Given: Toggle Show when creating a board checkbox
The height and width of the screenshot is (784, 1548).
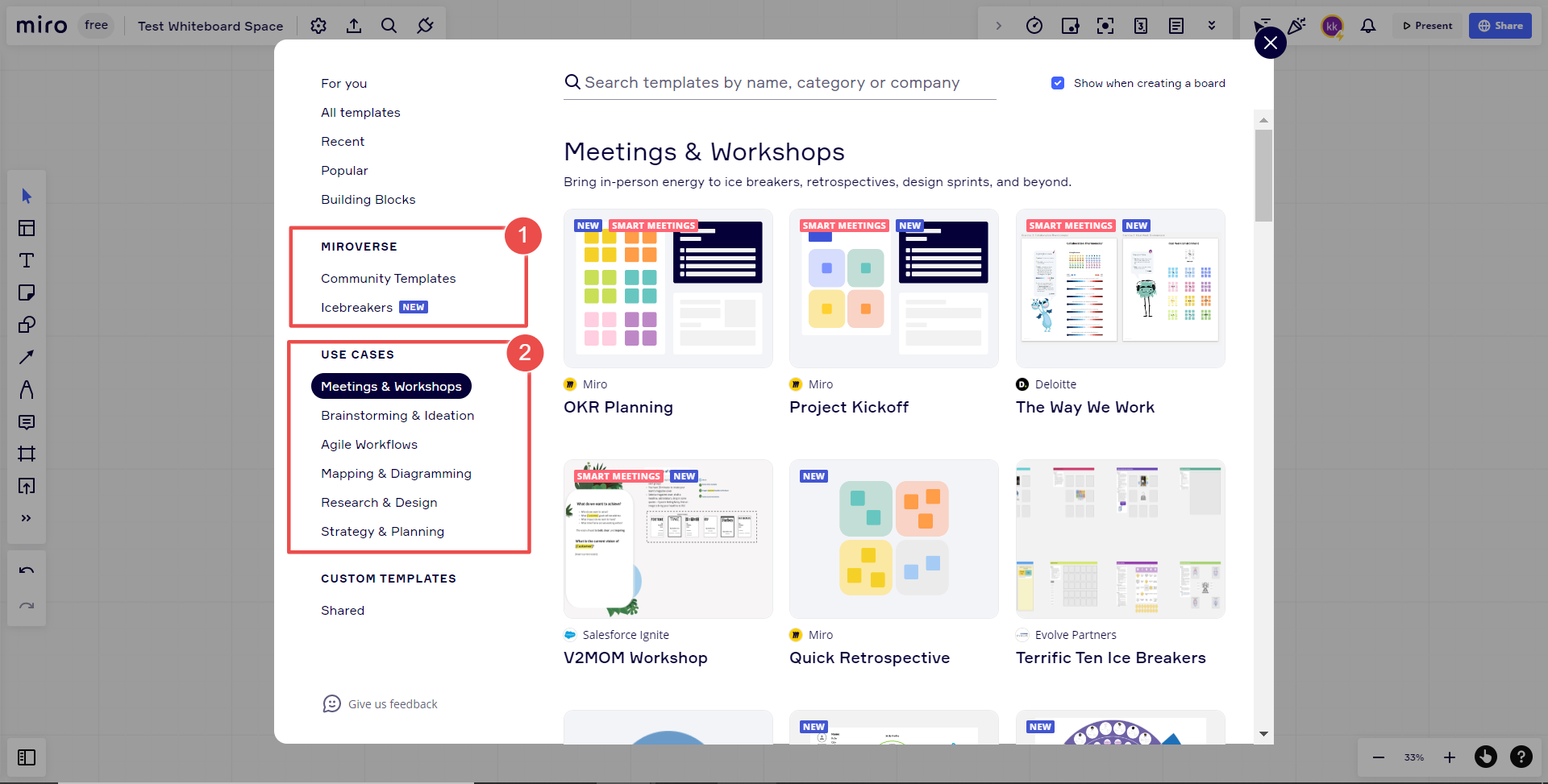Looking at the screenshot, I should click(1058, 83).
